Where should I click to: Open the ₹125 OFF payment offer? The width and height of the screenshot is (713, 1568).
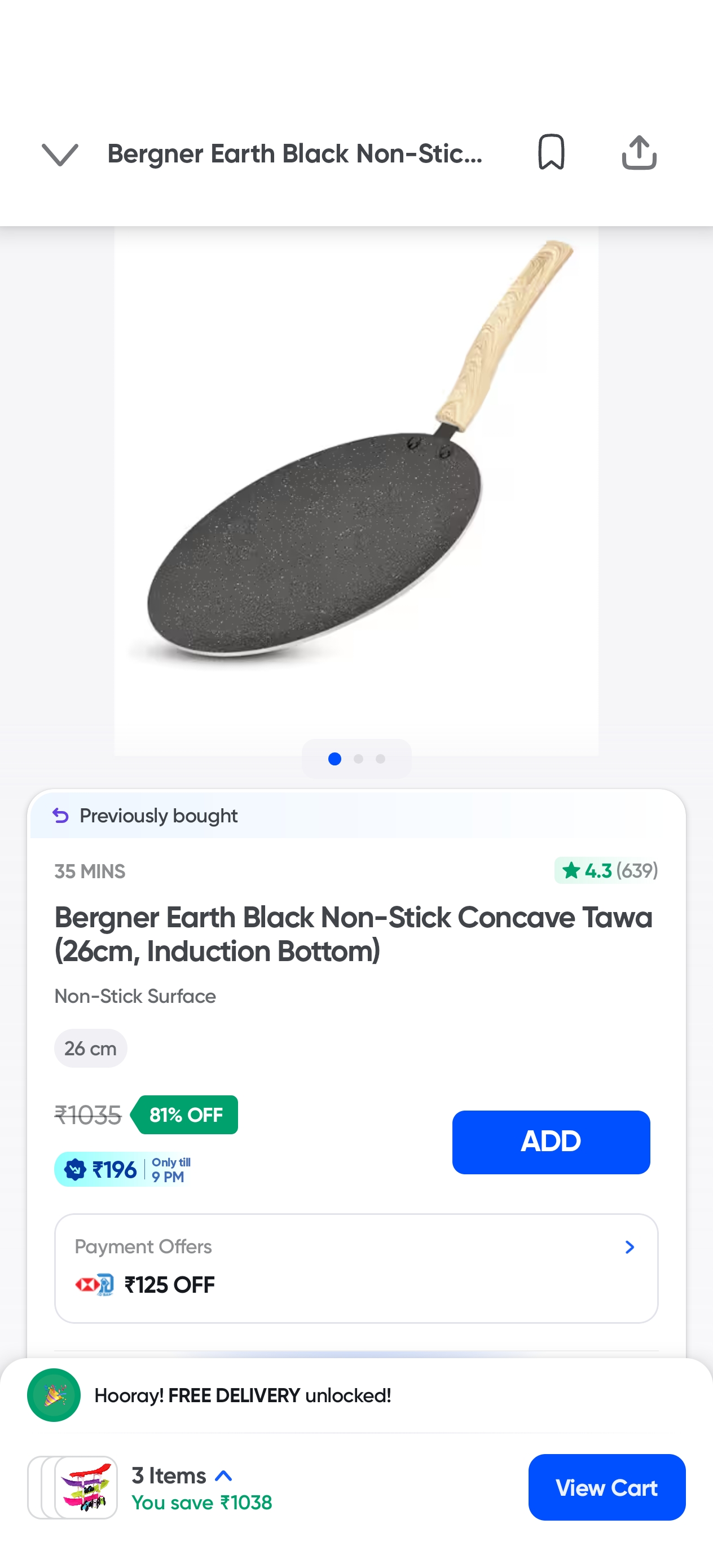click(169, 1284)
